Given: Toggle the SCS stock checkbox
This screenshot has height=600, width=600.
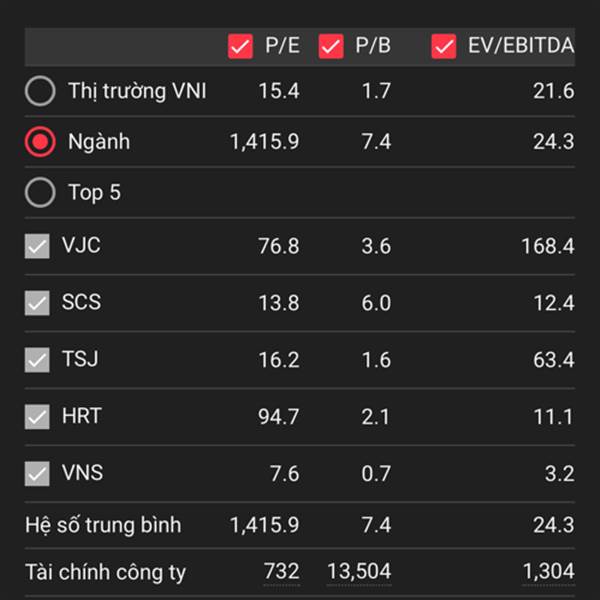Looking at the screenshot, I should tap(37, 303).
